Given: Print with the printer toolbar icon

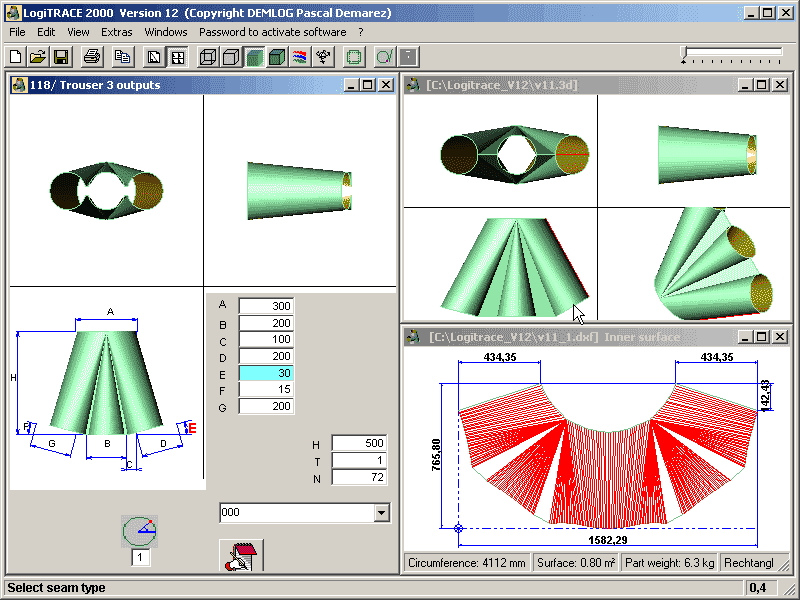Looking at the screenshot, I should click(92, 57).
